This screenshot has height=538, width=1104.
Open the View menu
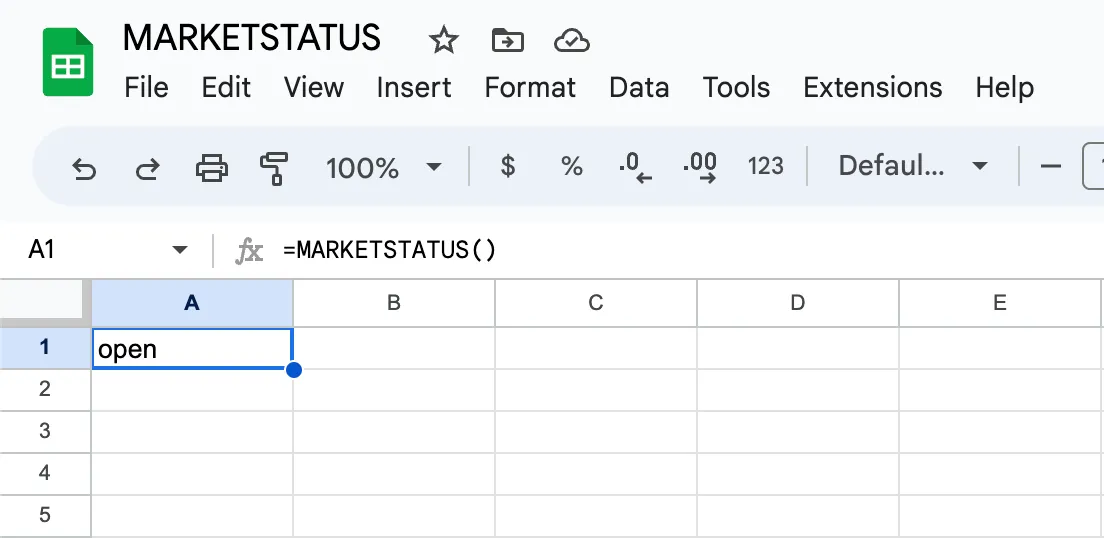(314, 88)
